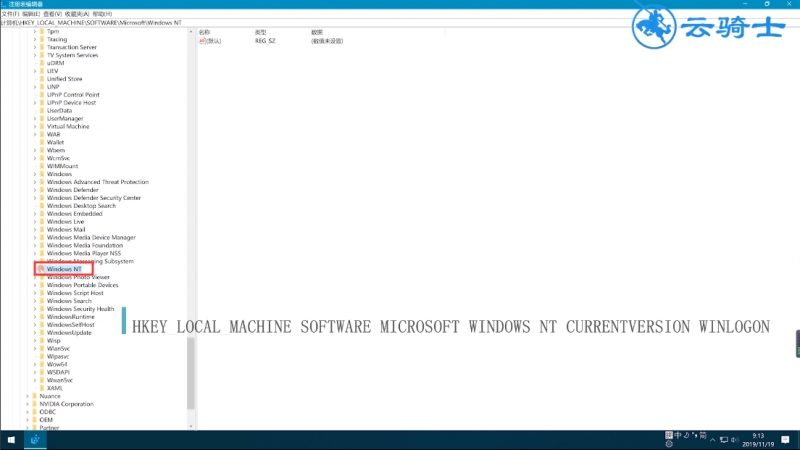Select the Windows key
Viewport: 800px width, 450px height.
click(x=59, y=174)
